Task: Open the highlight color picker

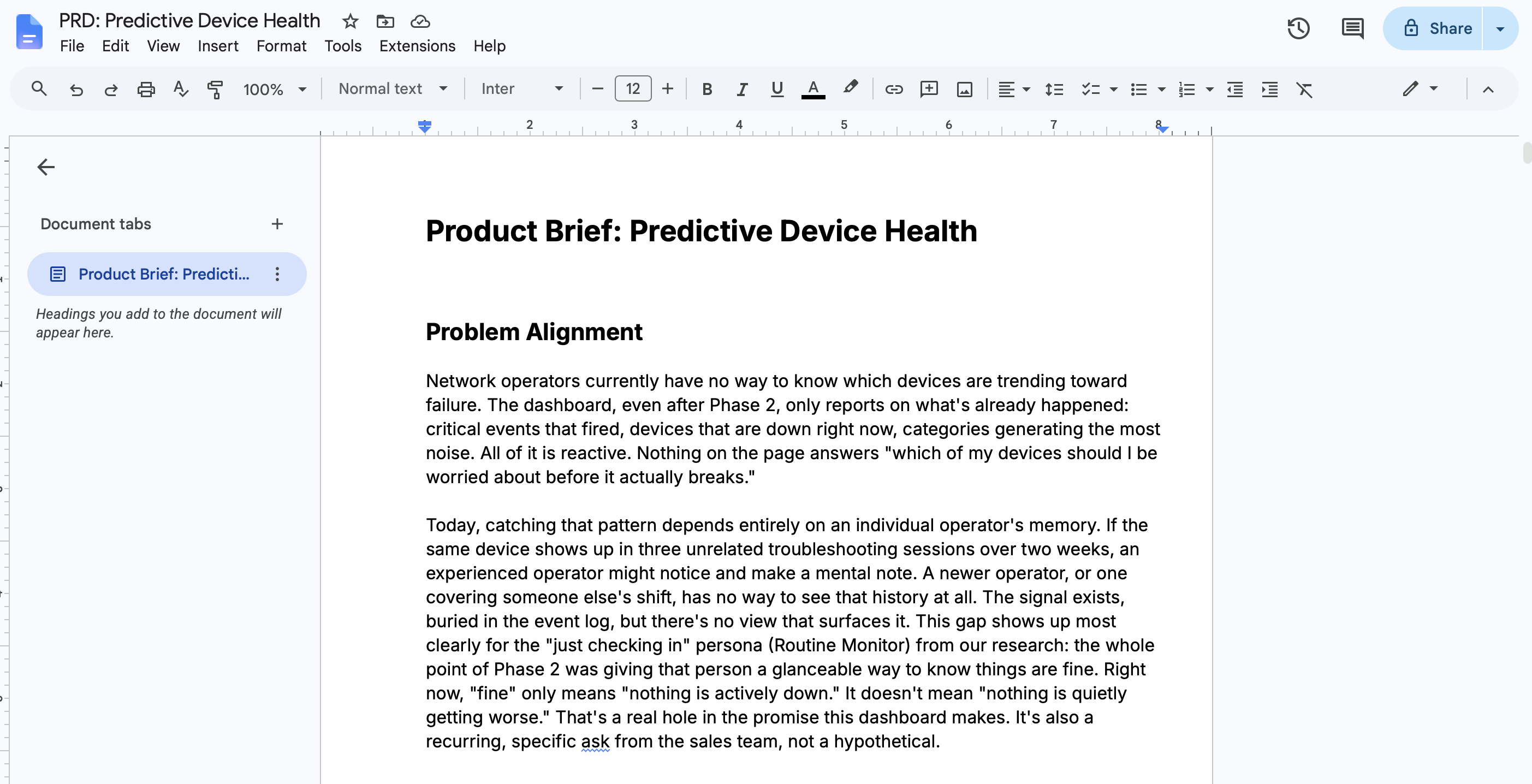Action: tap(851, 88)
